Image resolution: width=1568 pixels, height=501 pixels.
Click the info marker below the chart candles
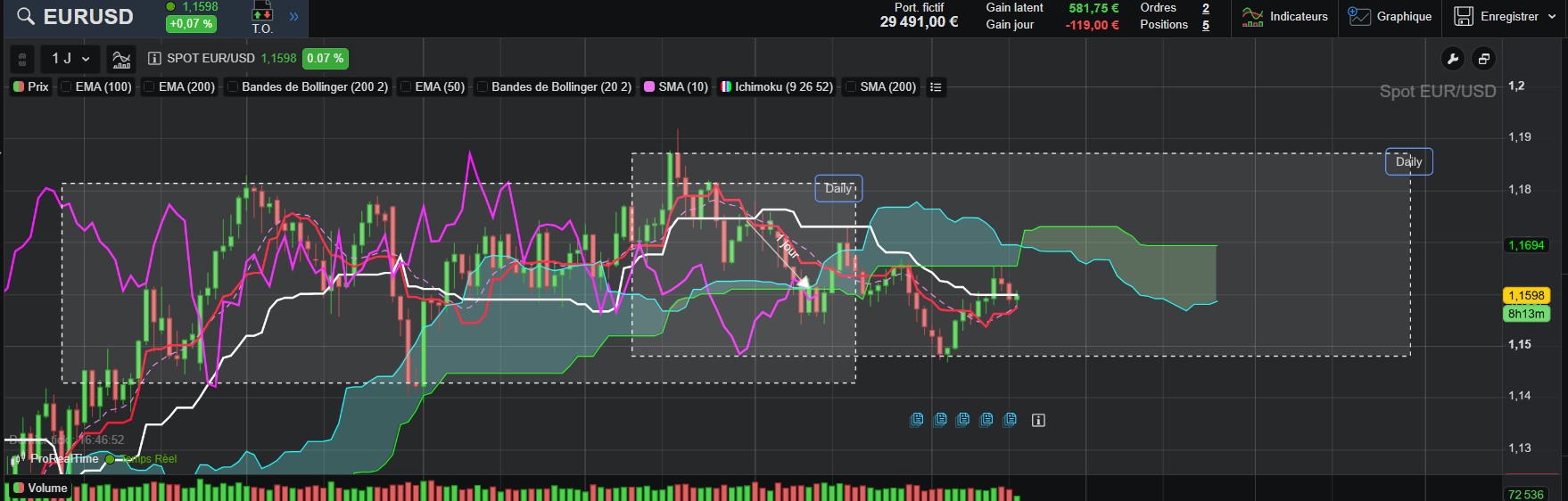point(1038,420)
